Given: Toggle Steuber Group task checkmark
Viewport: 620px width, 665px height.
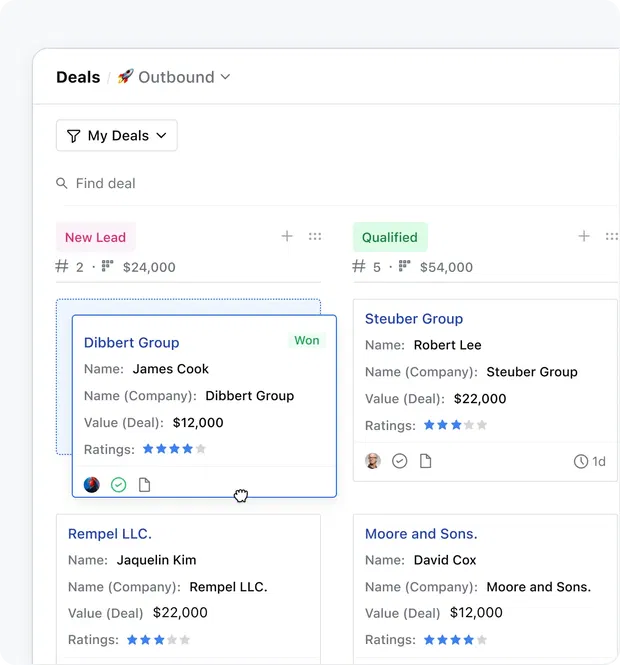Looking at the screenshot, I should 399,461.
